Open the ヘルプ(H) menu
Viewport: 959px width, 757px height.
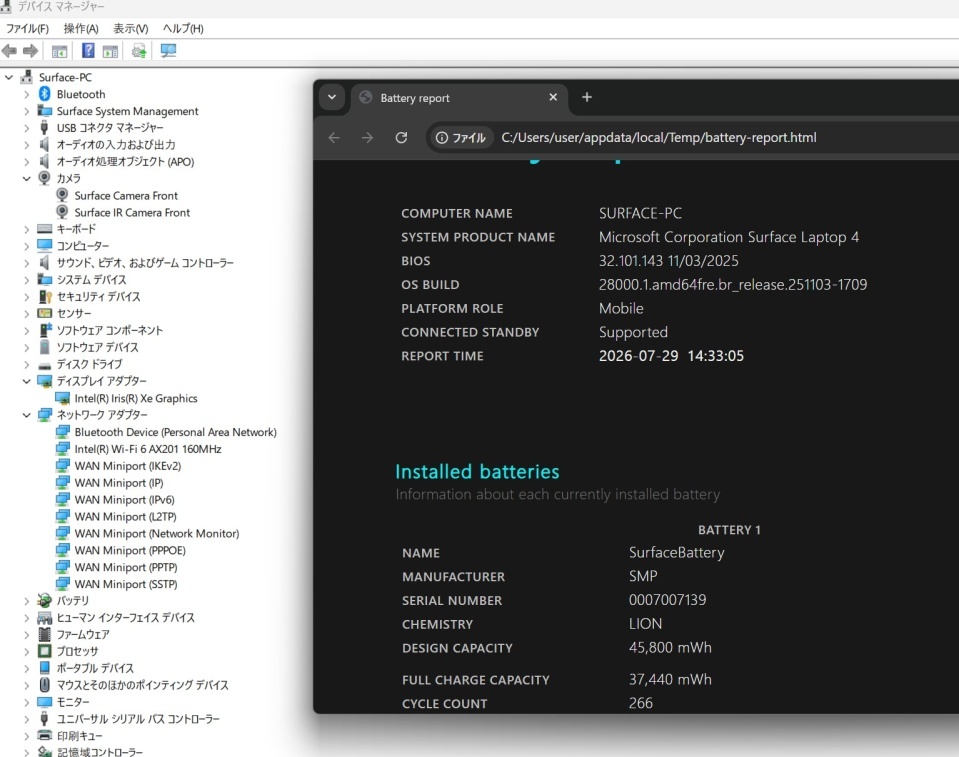point(183,28)
